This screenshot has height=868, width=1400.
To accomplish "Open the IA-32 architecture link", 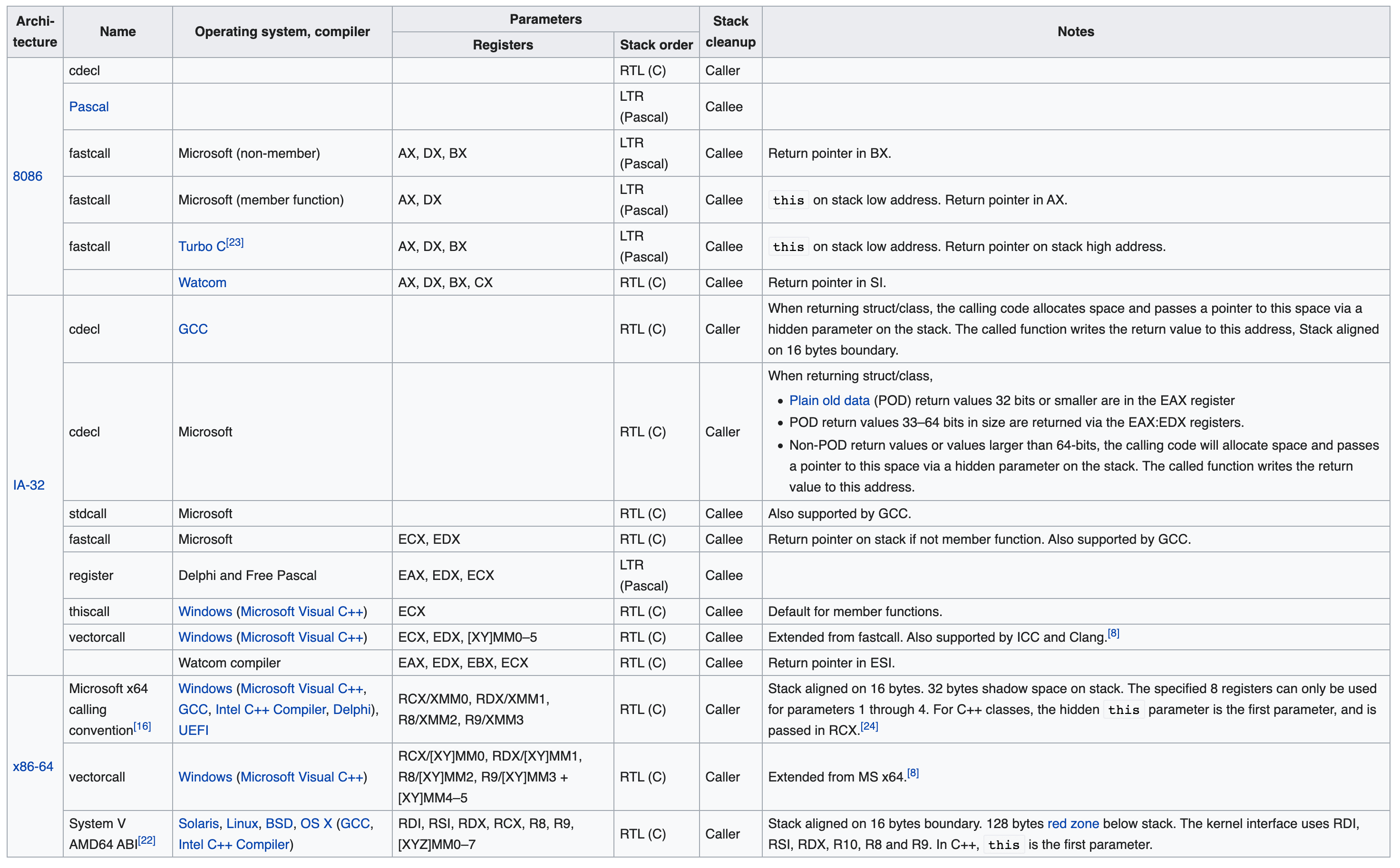I will pyautogui.click(x=29, y=485).
